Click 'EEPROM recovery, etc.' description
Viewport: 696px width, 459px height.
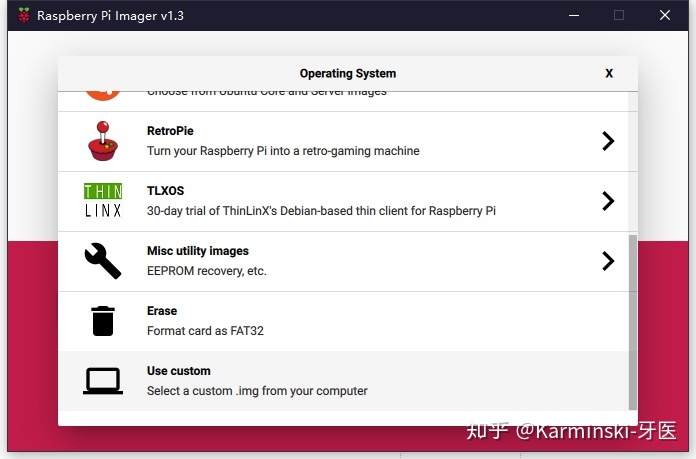[206, 271]
